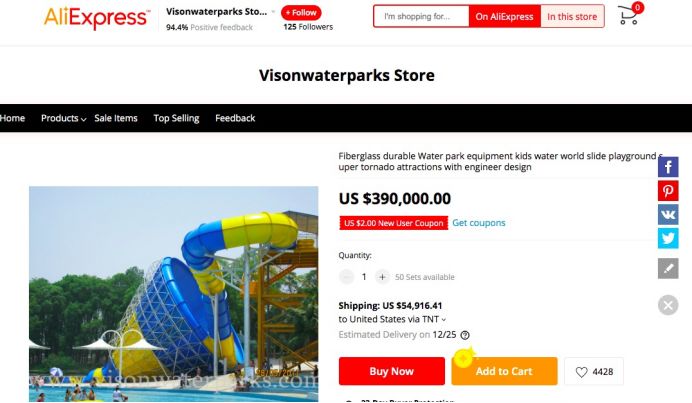Screen dimensions: 692x403
Task: Share product on Pinterest
Action: tap(668, 191)
